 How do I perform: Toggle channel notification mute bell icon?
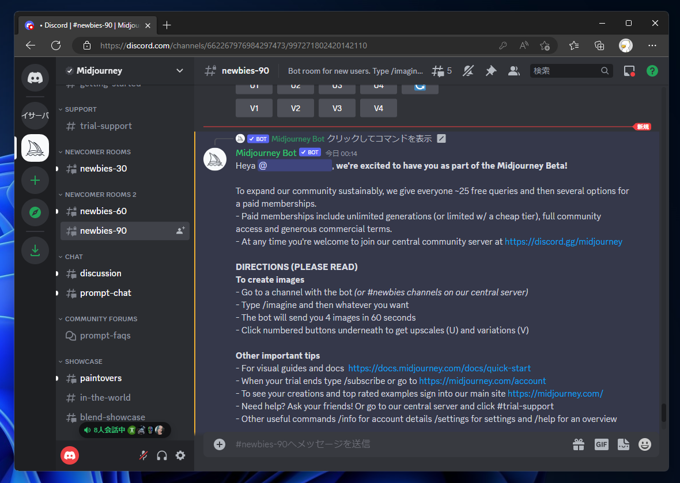pos(468,71)
